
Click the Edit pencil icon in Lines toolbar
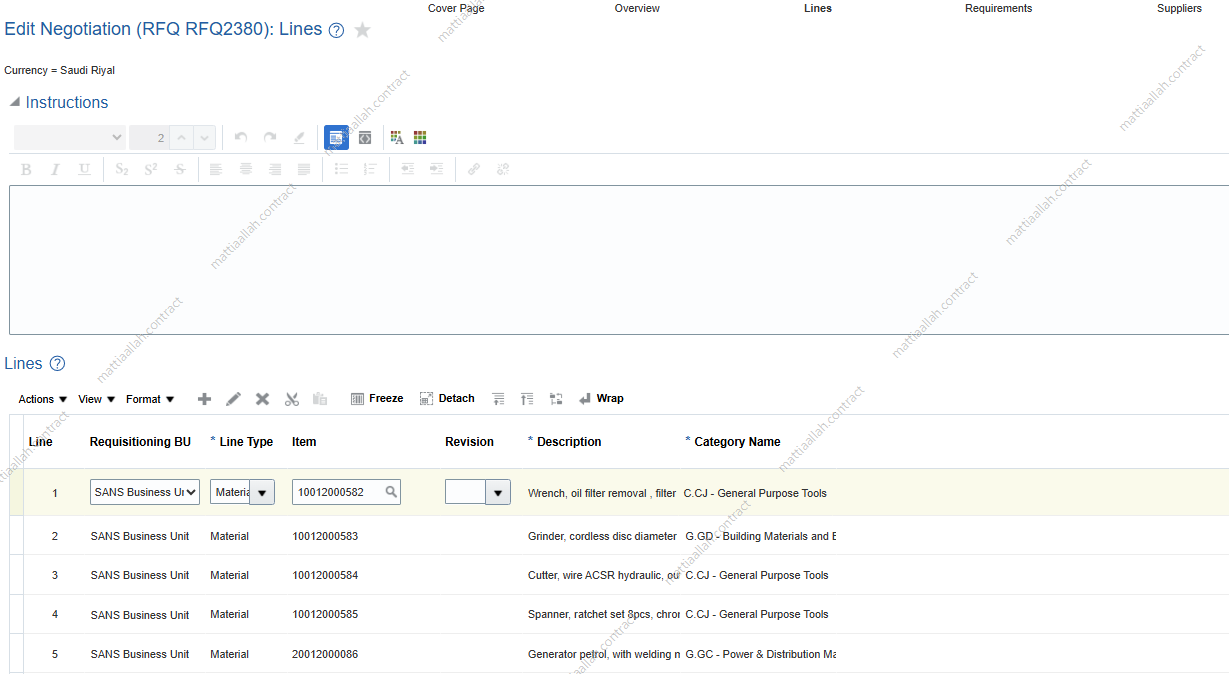click(x=233, y=398)
